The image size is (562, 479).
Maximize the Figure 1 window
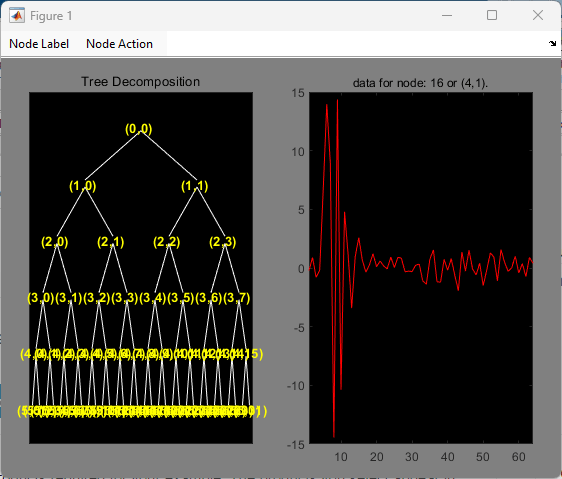click(492, 15)
